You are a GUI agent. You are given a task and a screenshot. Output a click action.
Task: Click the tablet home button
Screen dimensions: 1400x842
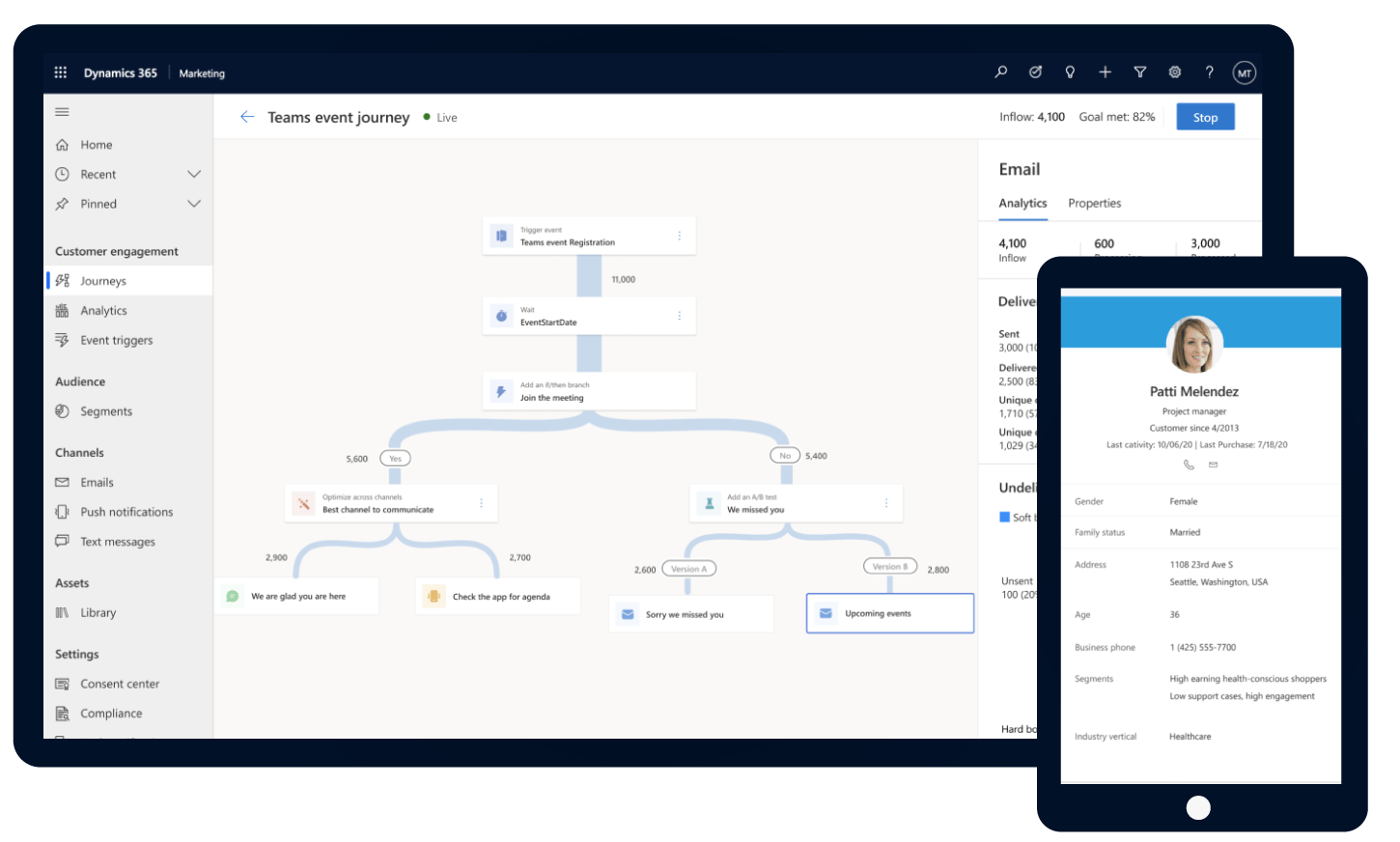click(x=1198, y=808)
